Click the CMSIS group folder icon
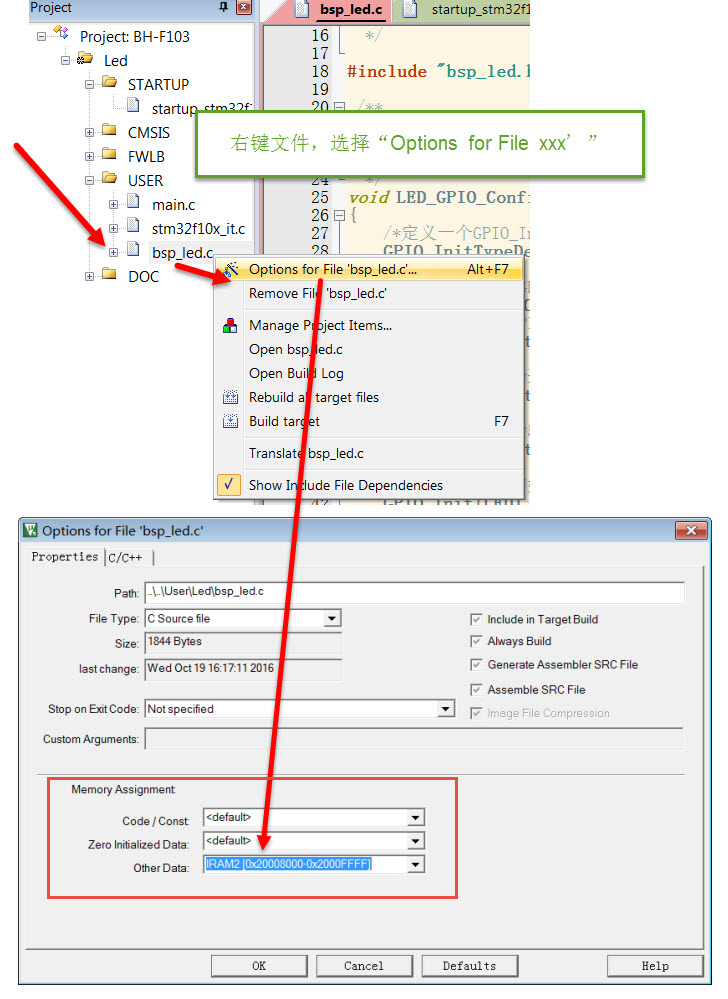The width and height of the screenshot is (728, 999). pyautogui.click(x=110, y=131)
